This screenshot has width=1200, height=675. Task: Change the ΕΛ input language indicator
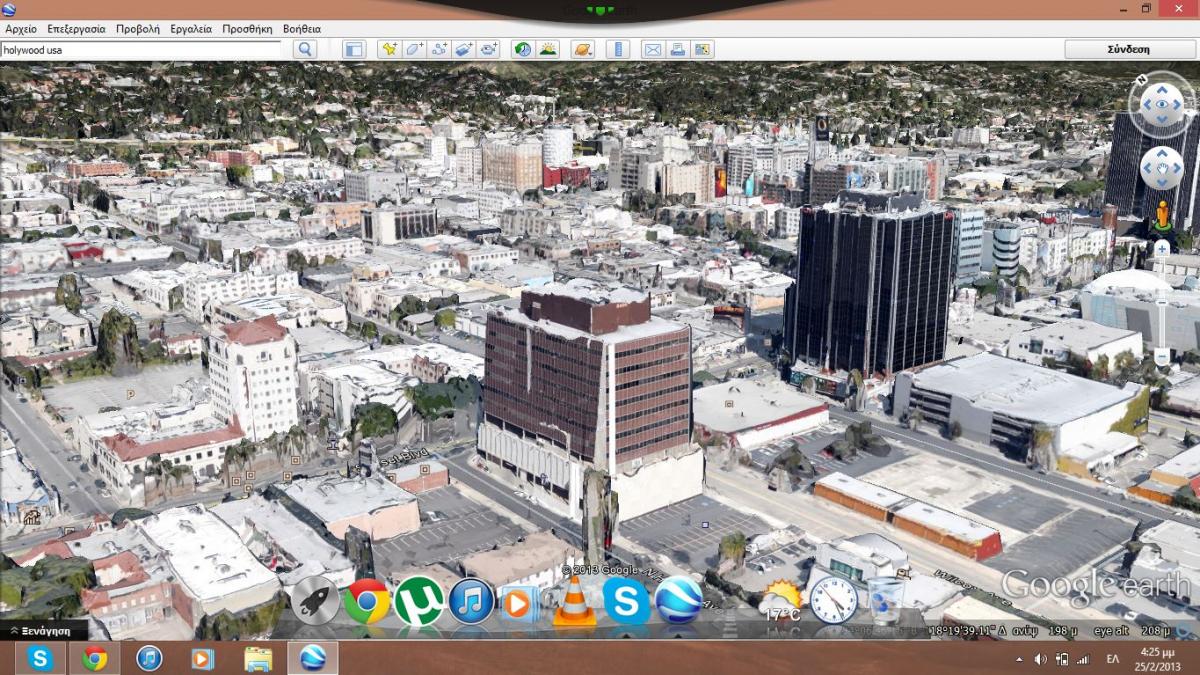pos(1112,659)
